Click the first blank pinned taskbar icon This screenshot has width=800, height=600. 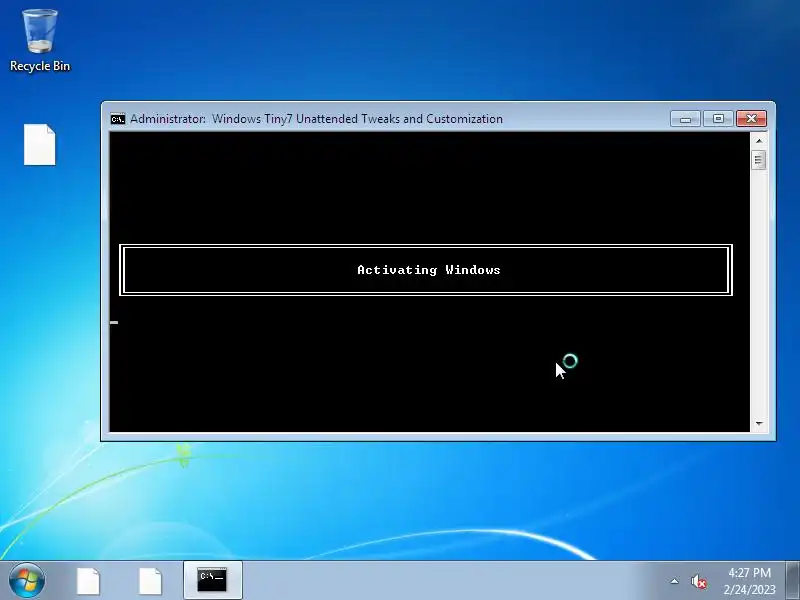88,581
